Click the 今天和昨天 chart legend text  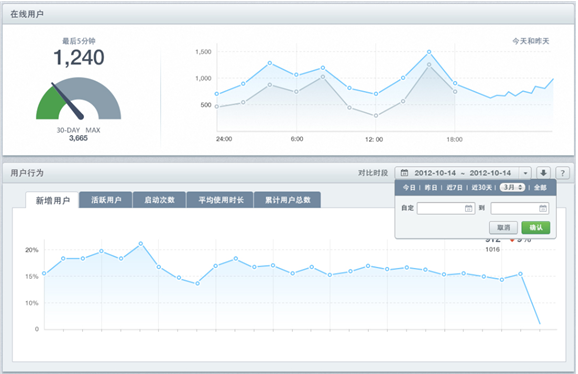point(530,41)
